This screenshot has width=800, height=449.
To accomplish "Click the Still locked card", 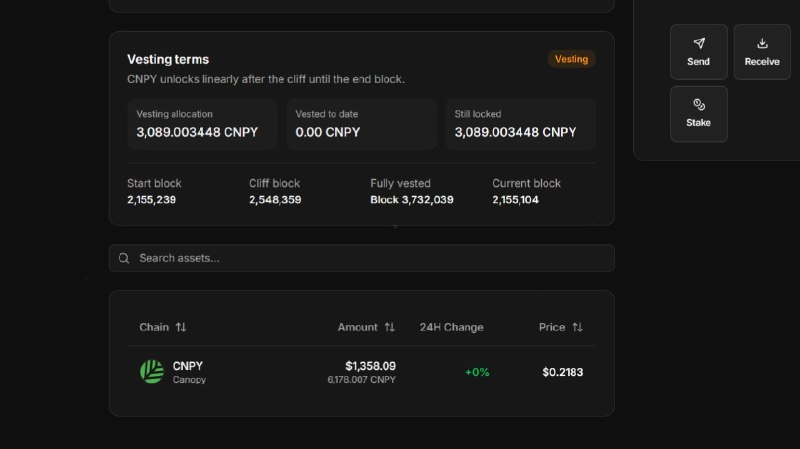I will point(521,124).
